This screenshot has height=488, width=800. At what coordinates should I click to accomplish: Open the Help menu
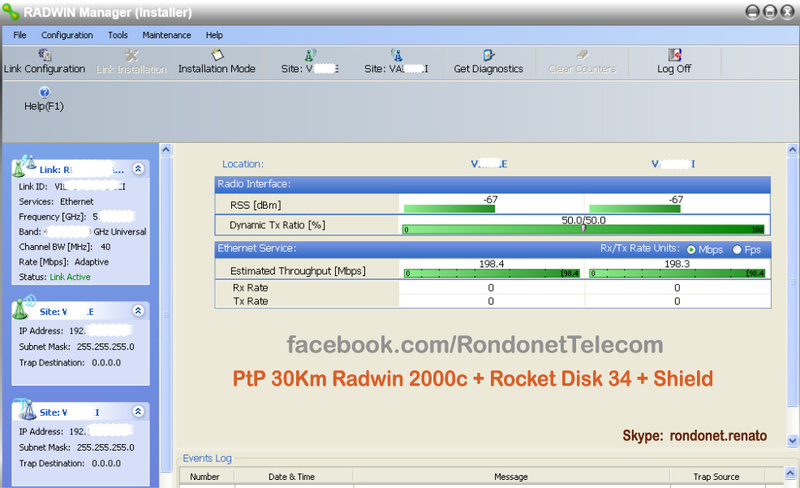(x=214, y=35)
